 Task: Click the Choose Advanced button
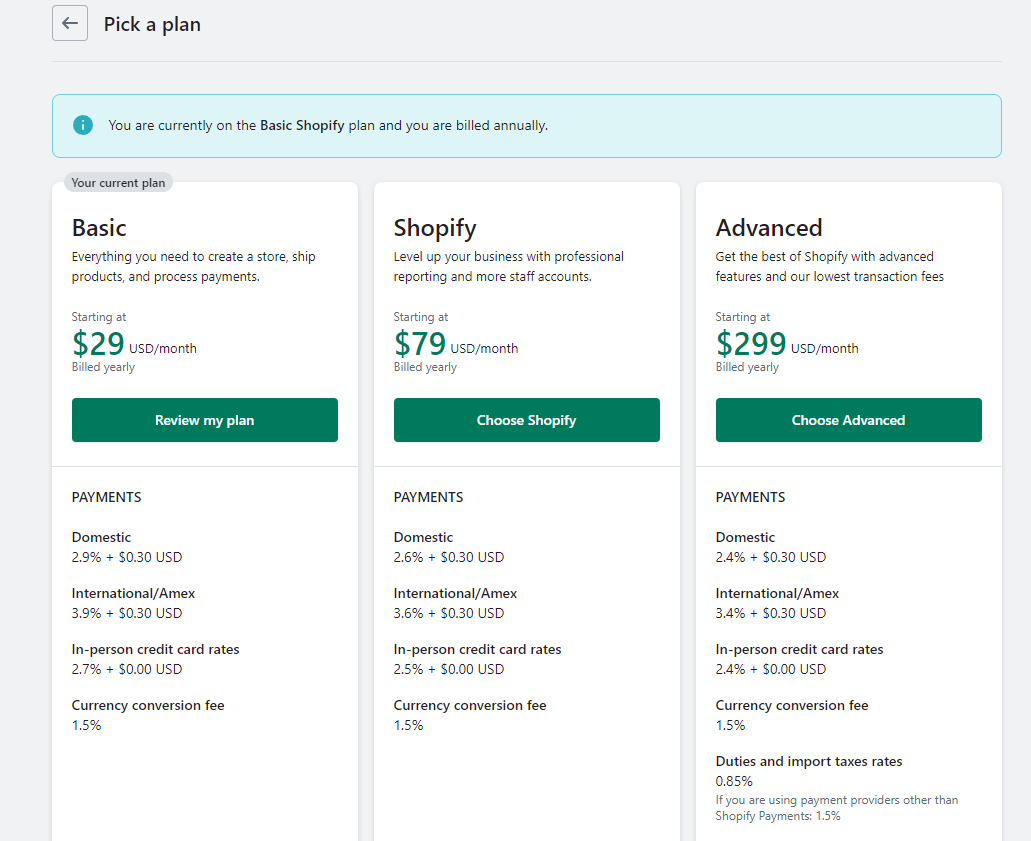pyautogui.click(x=848, y=420)
